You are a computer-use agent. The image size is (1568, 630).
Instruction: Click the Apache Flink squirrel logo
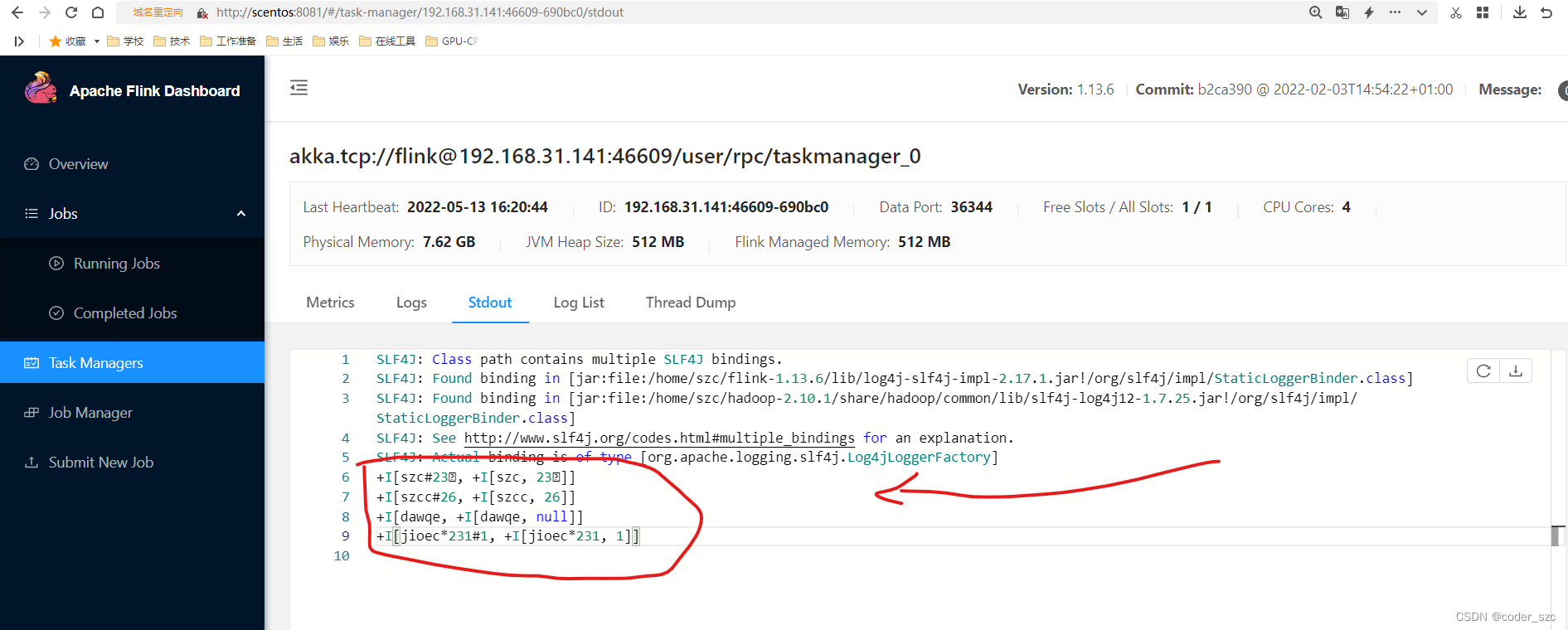point(41,88)
